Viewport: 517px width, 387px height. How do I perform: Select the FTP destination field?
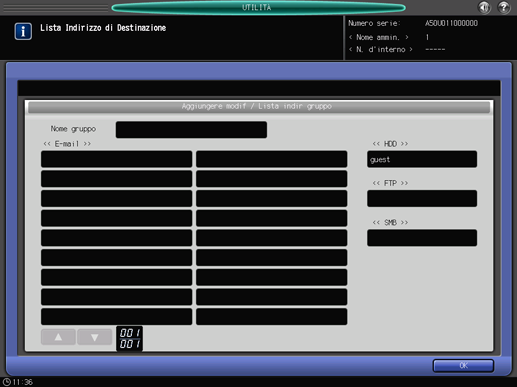click(422, 199)
